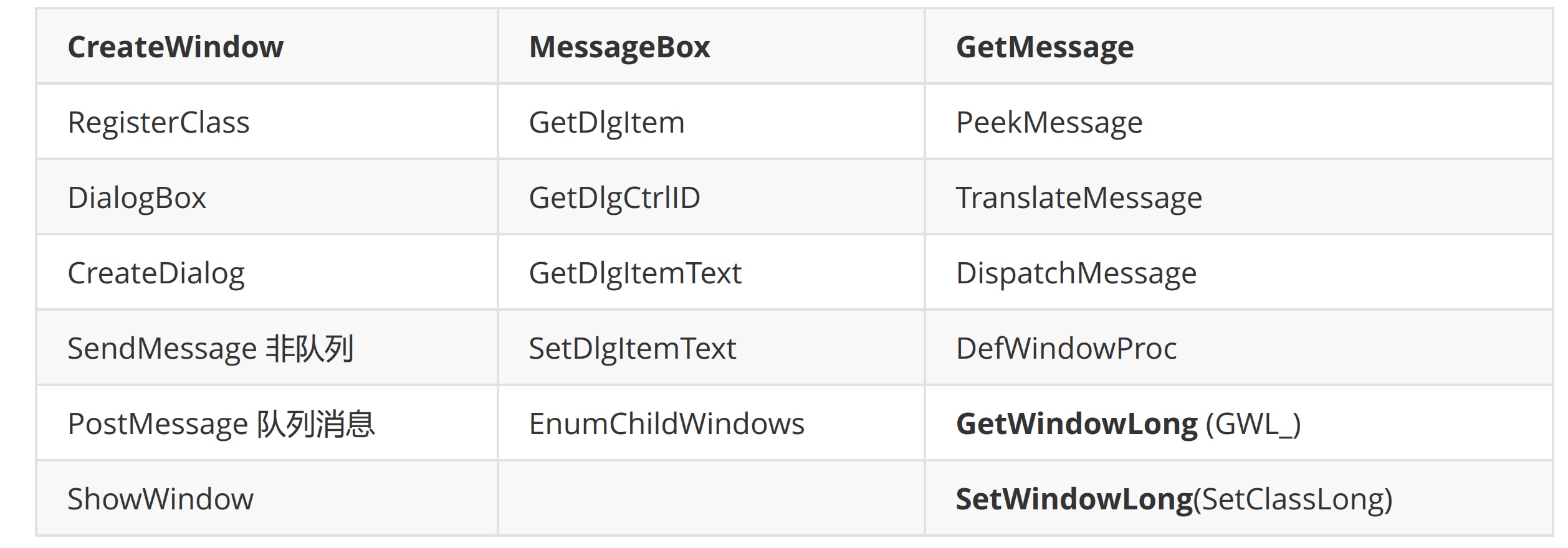Click the ShowWindow table cell

click(160, 499)
